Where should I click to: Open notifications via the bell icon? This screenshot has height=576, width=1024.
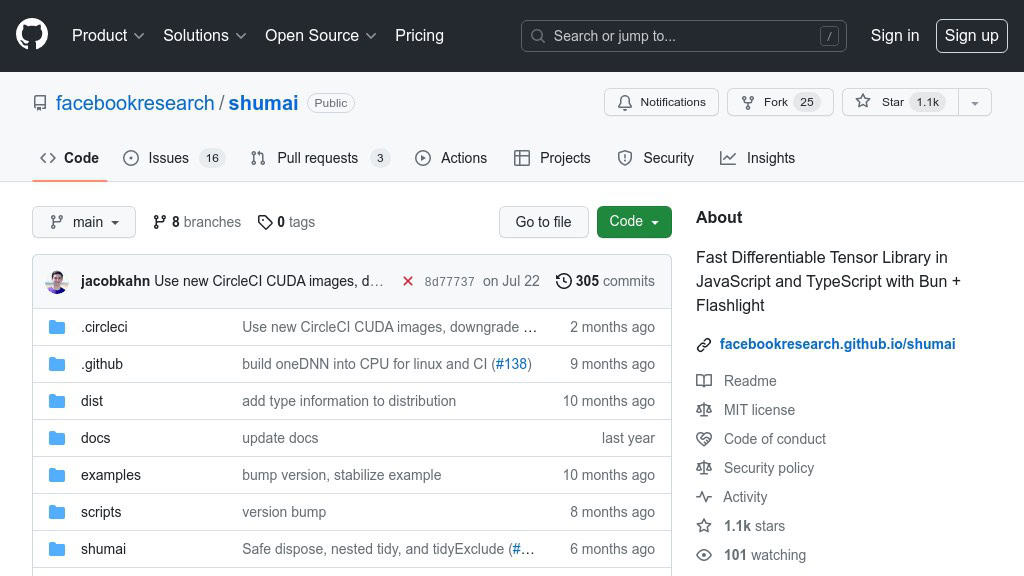click(625, 102)
